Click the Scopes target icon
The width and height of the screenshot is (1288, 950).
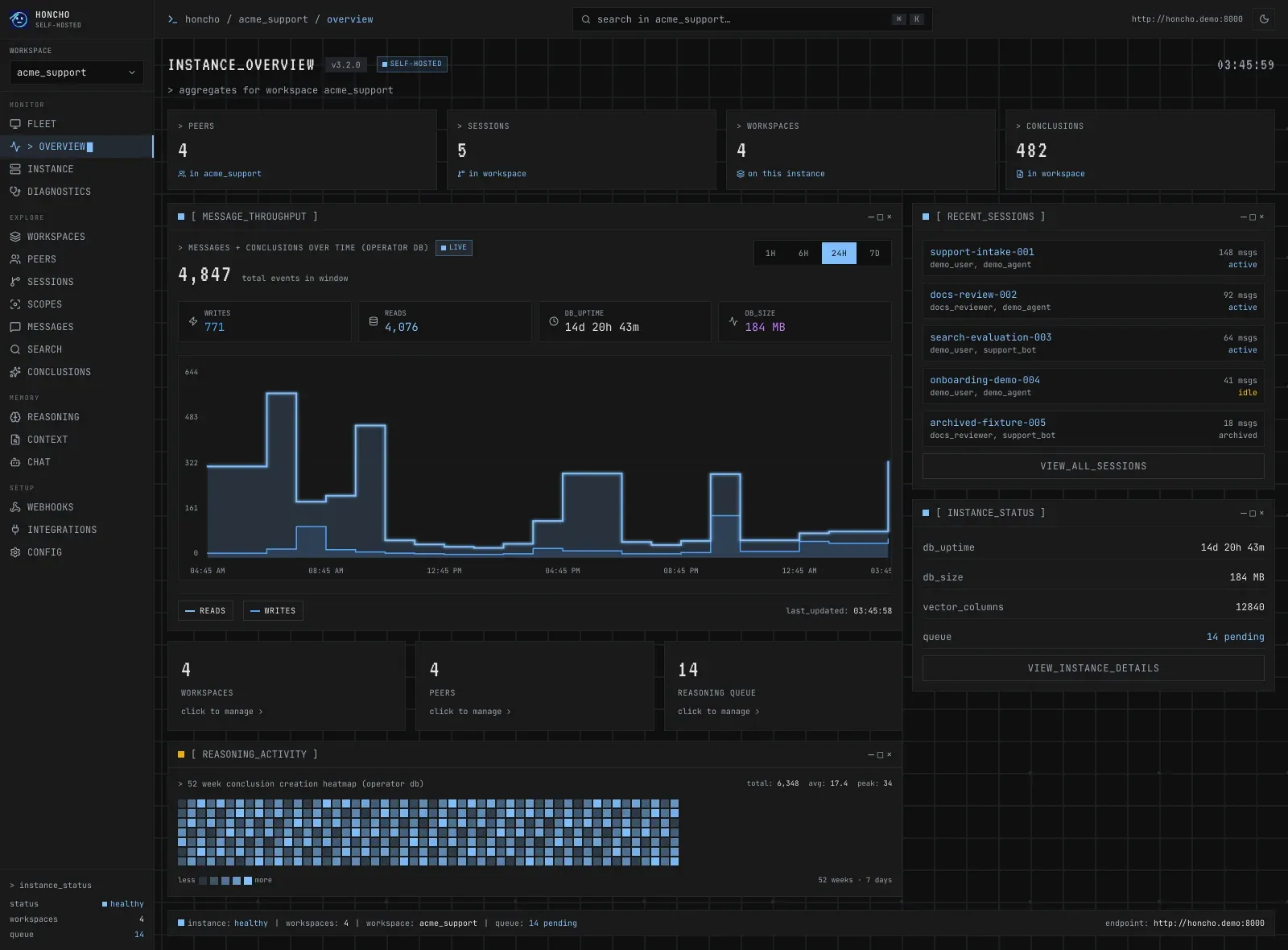click(x=15, y=304)
